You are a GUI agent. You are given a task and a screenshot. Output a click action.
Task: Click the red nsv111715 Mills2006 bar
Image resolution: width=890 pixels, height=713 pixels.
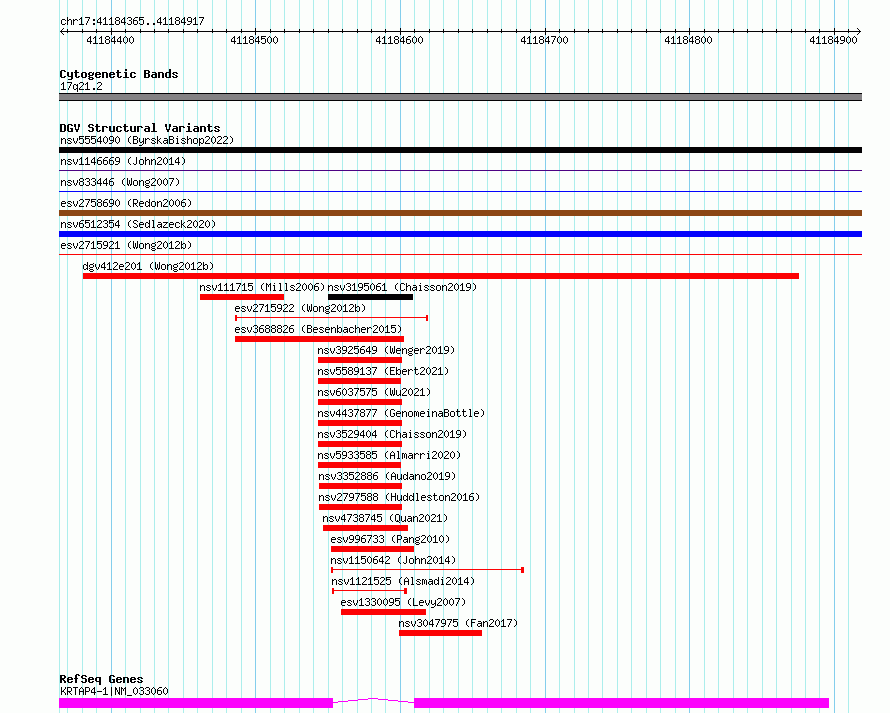(242, 297)
